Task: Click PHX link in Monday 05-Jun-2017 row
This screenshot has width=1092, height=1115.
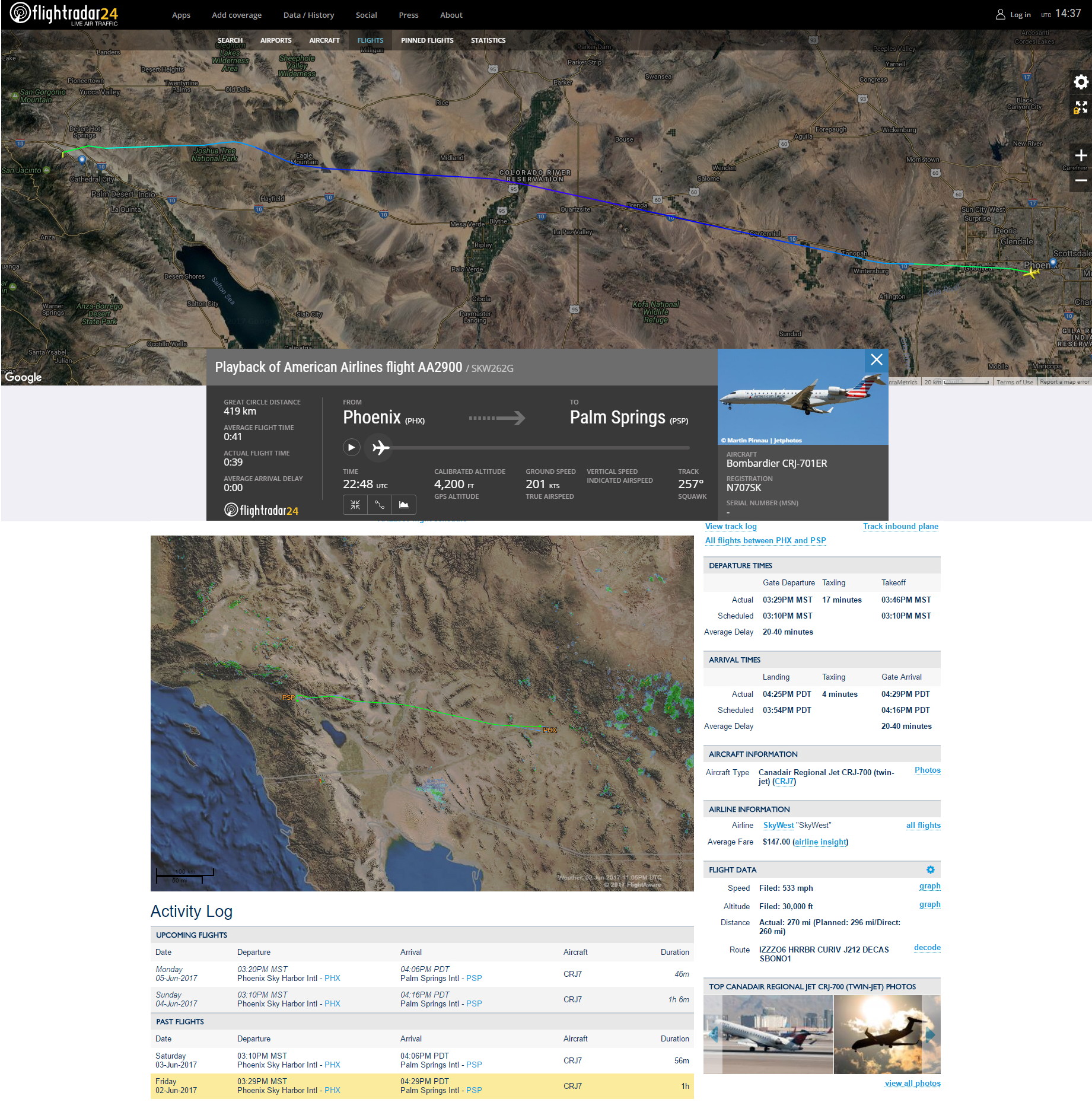Action: [x=332, y=978]
